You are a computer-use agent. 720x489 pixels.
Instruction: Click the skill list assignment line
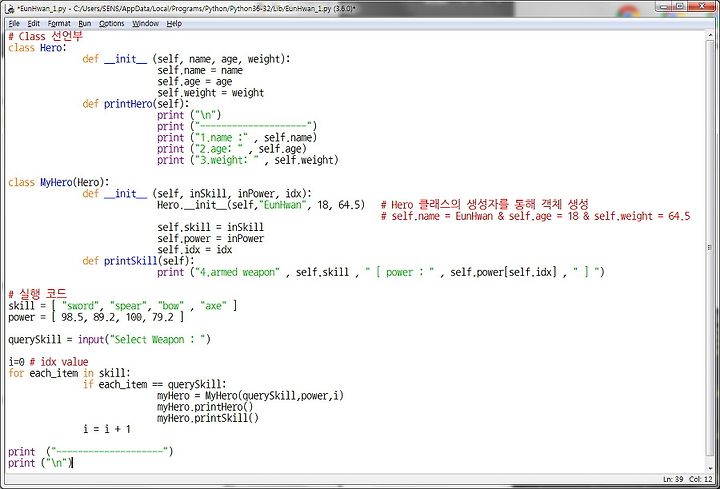(123, 306)
